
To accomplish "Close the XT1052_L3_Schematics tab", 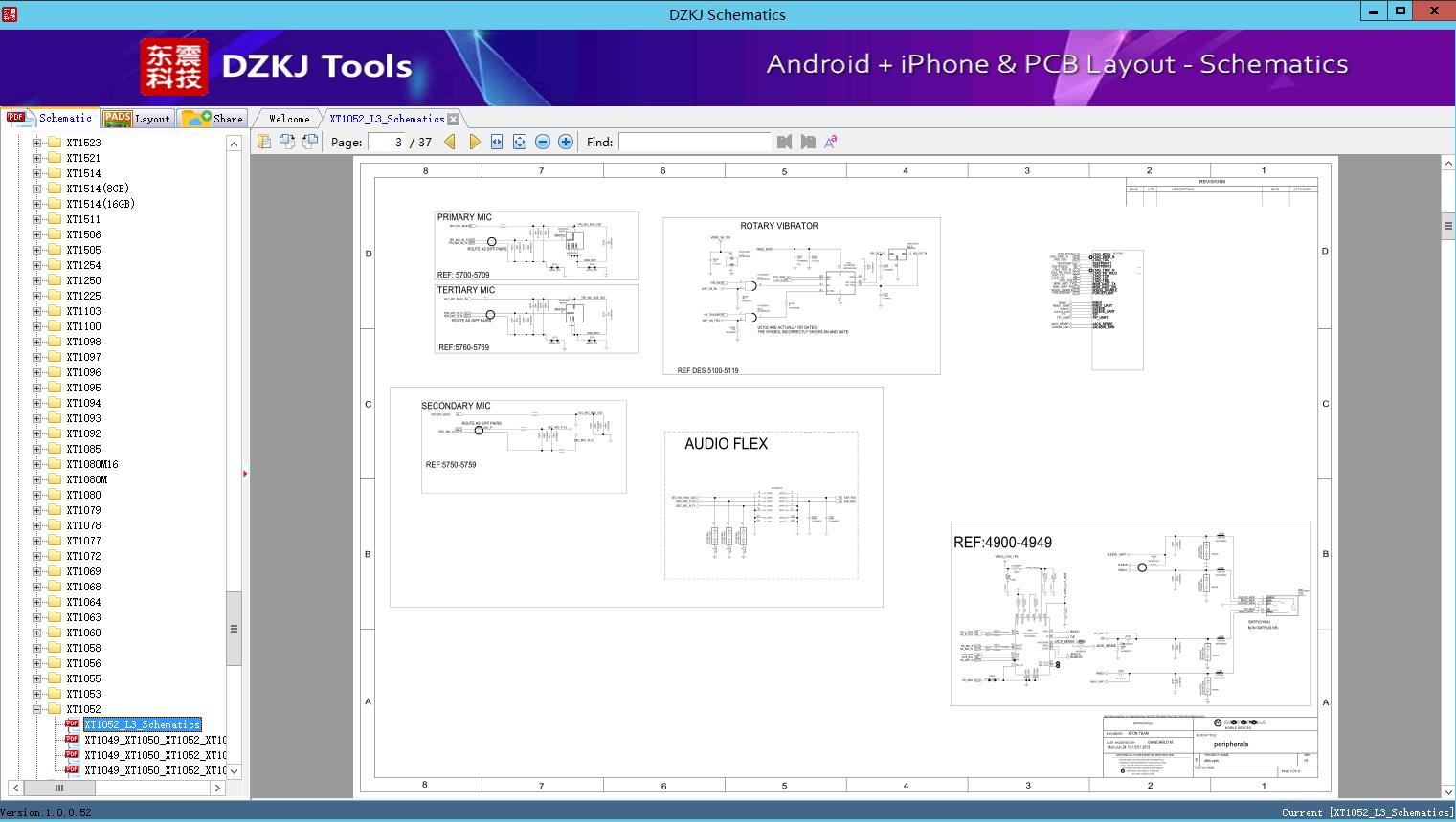I will click(x=454, y=119).
